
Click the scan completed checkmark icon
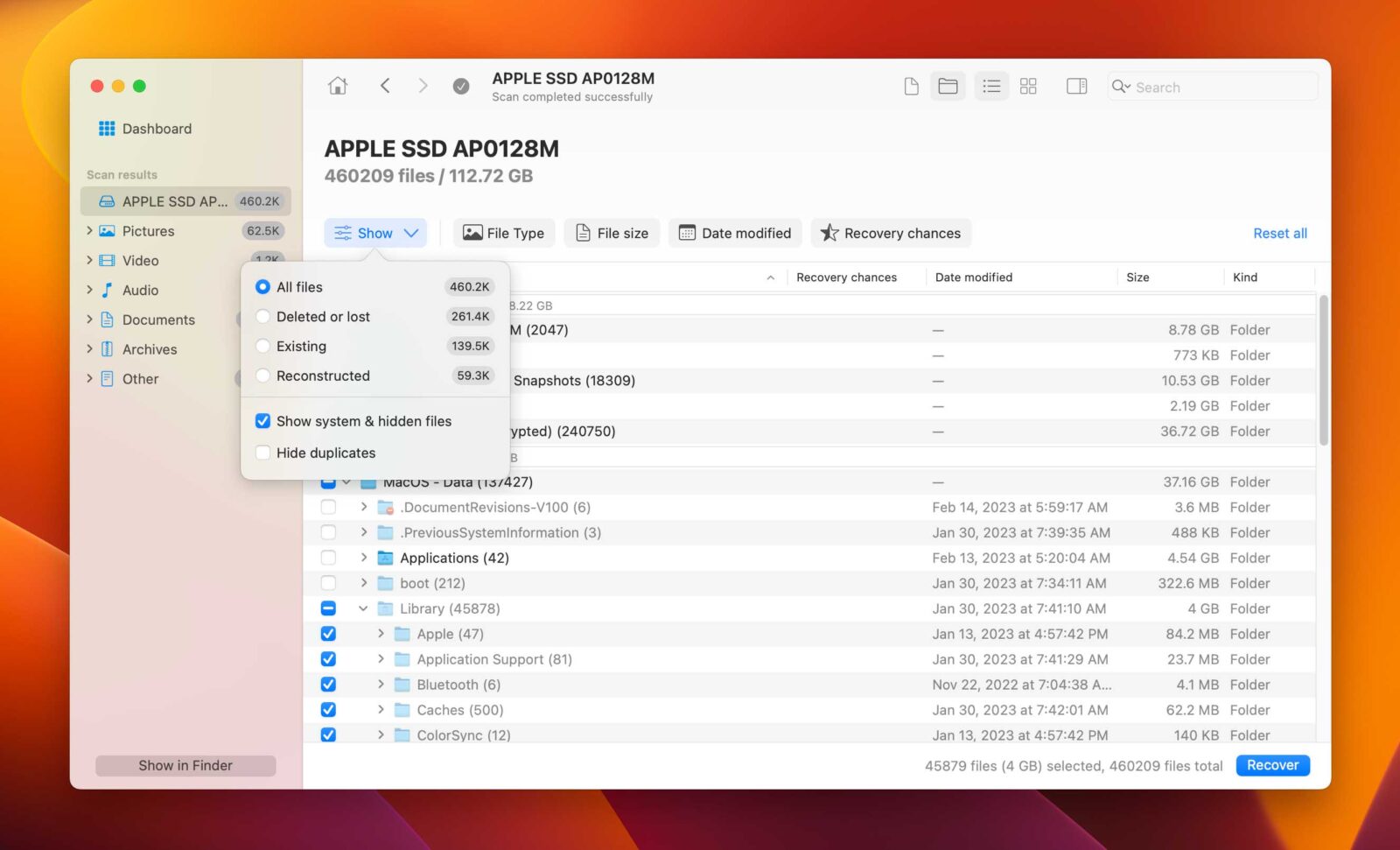click(x=461, y=86)
